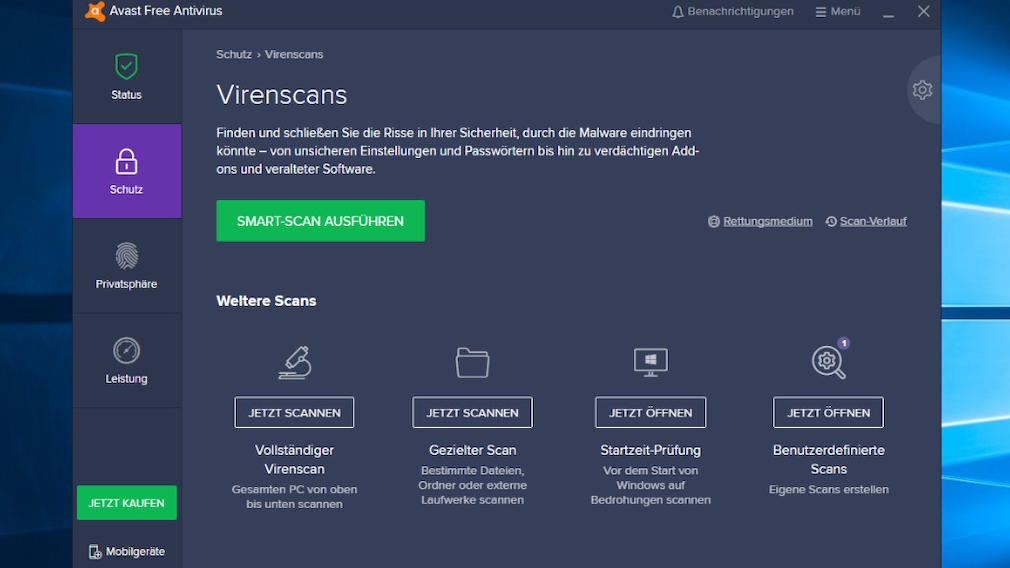Image resolution: width=1010 pixels, height=568 pixels.
Task: Run the SMART-SCAN AUSFÜHREN button
Action: [320, 221]
